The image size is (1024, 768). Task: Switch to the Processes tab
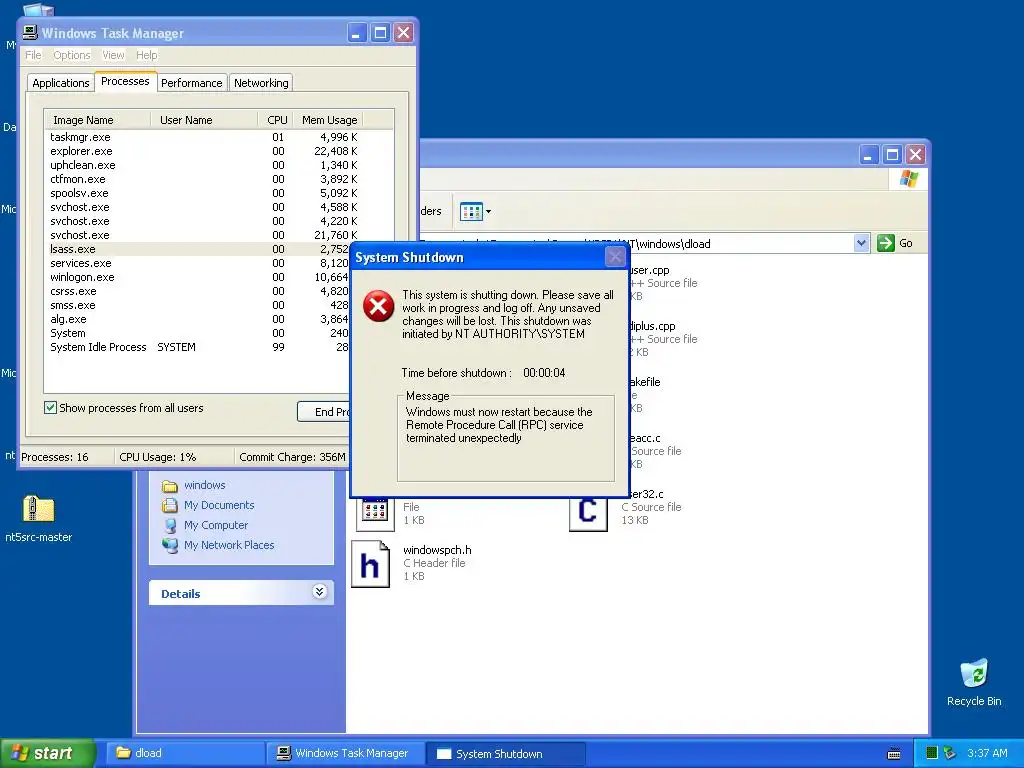[125, 81]
